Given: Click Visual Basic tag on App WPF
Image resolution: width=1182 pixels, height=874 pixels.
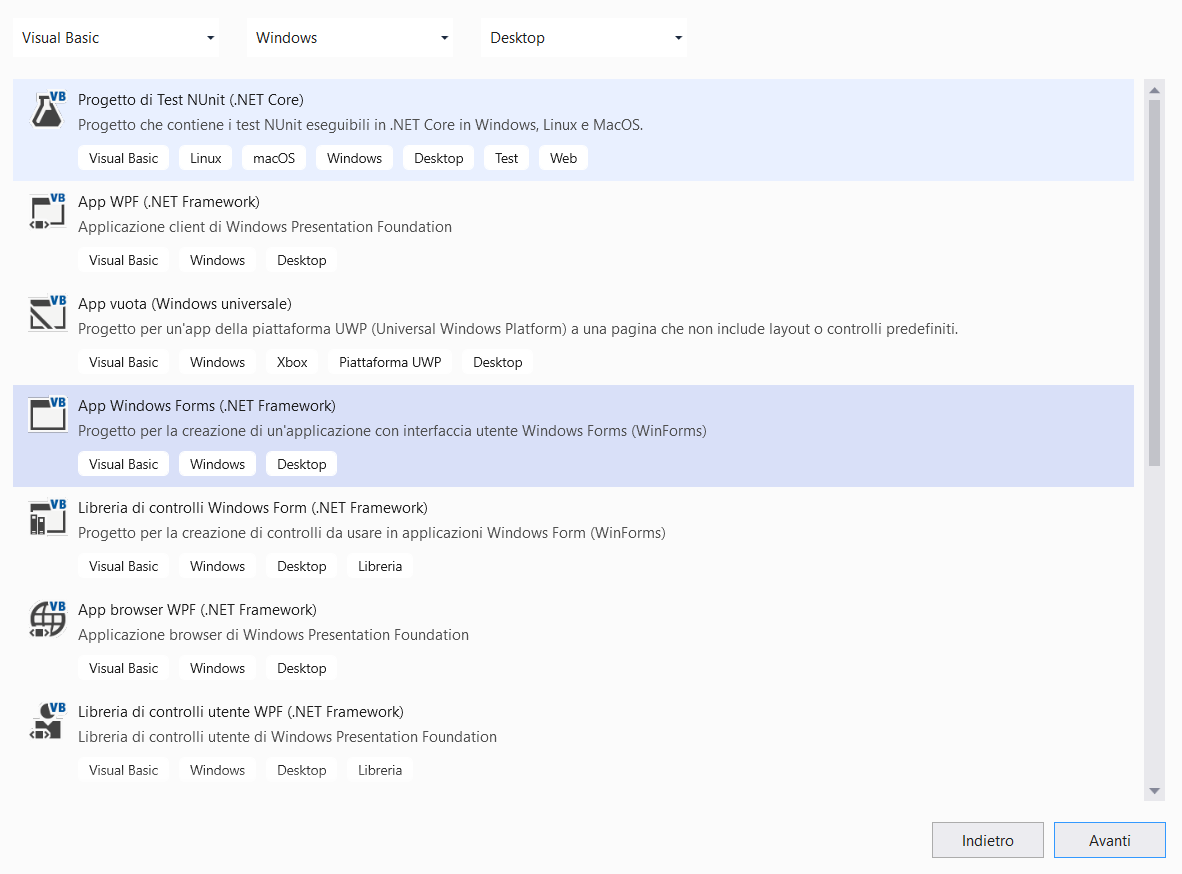Looking at the screenshot, I should coord(124,260).
